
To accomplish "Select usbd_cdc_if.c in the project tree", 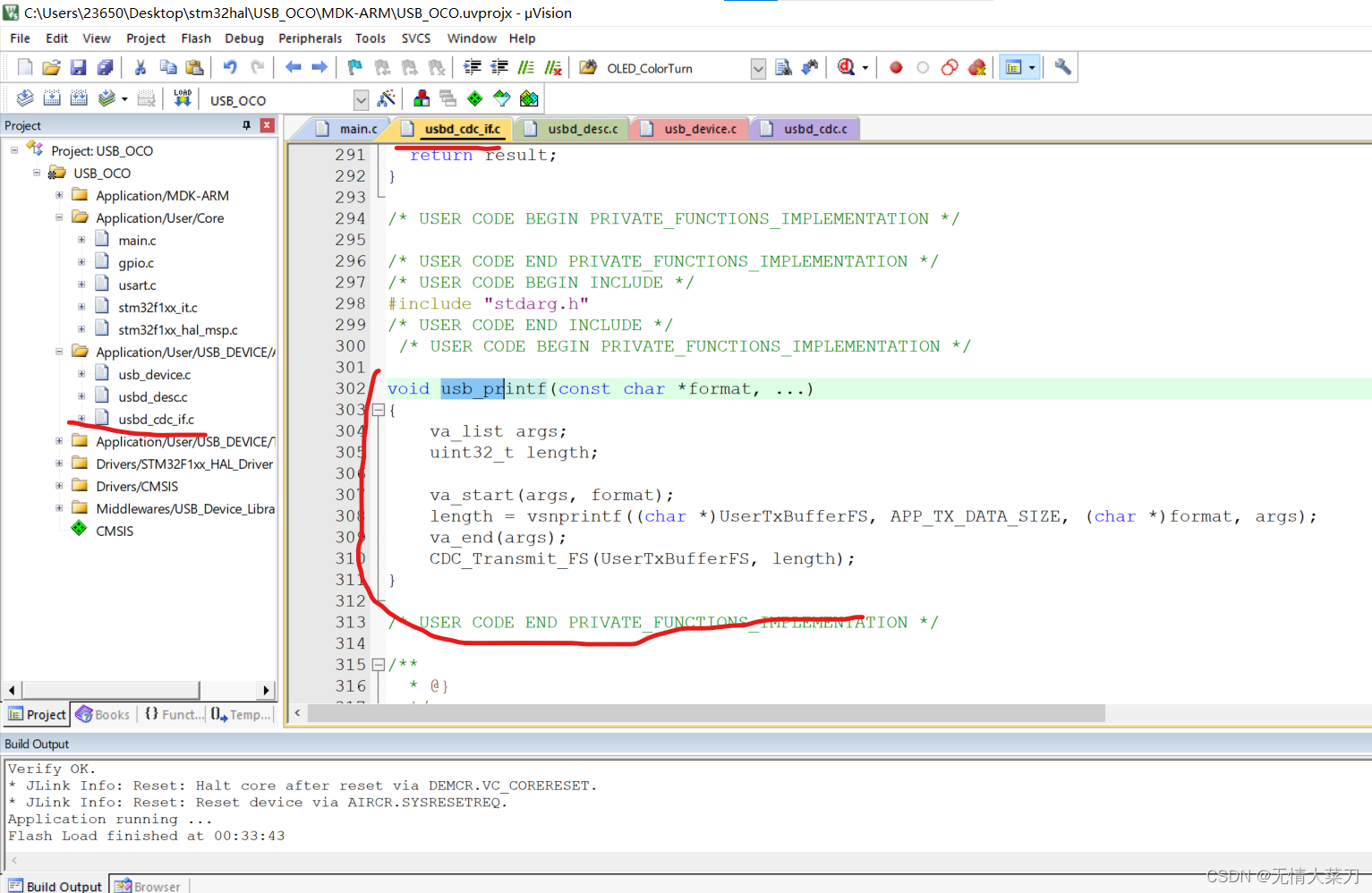I will (156, 419).
